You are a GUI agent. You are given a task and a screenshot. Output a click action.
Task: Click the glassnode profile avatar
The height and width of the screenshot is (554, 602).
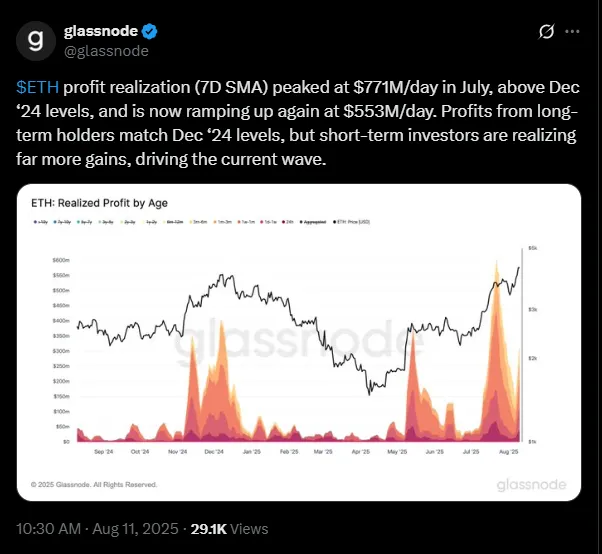[37, 41]
